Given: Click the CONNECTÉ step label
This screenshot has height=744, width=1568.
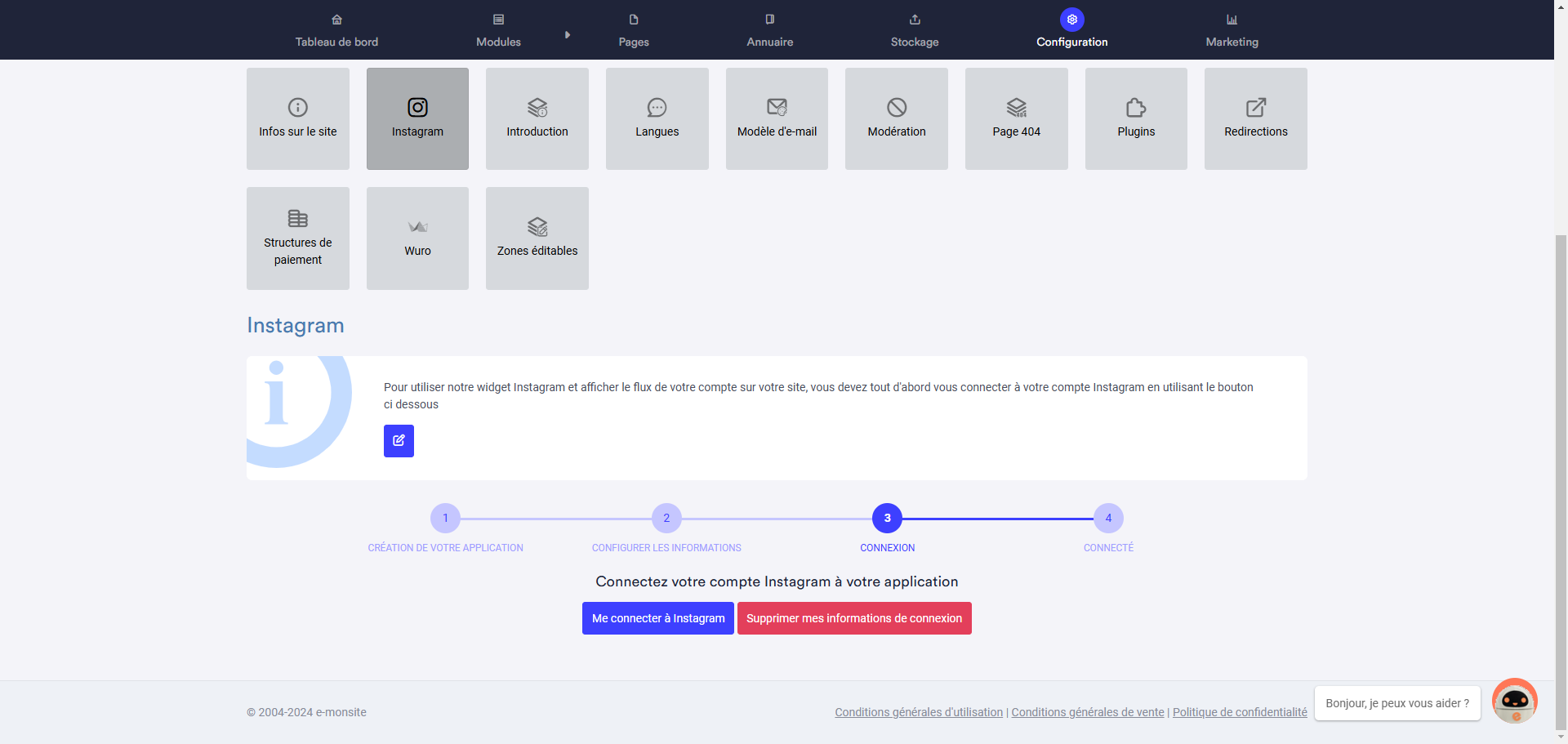Looking at the screenshot, I should pyautogui.click(x=1108, y=548).
